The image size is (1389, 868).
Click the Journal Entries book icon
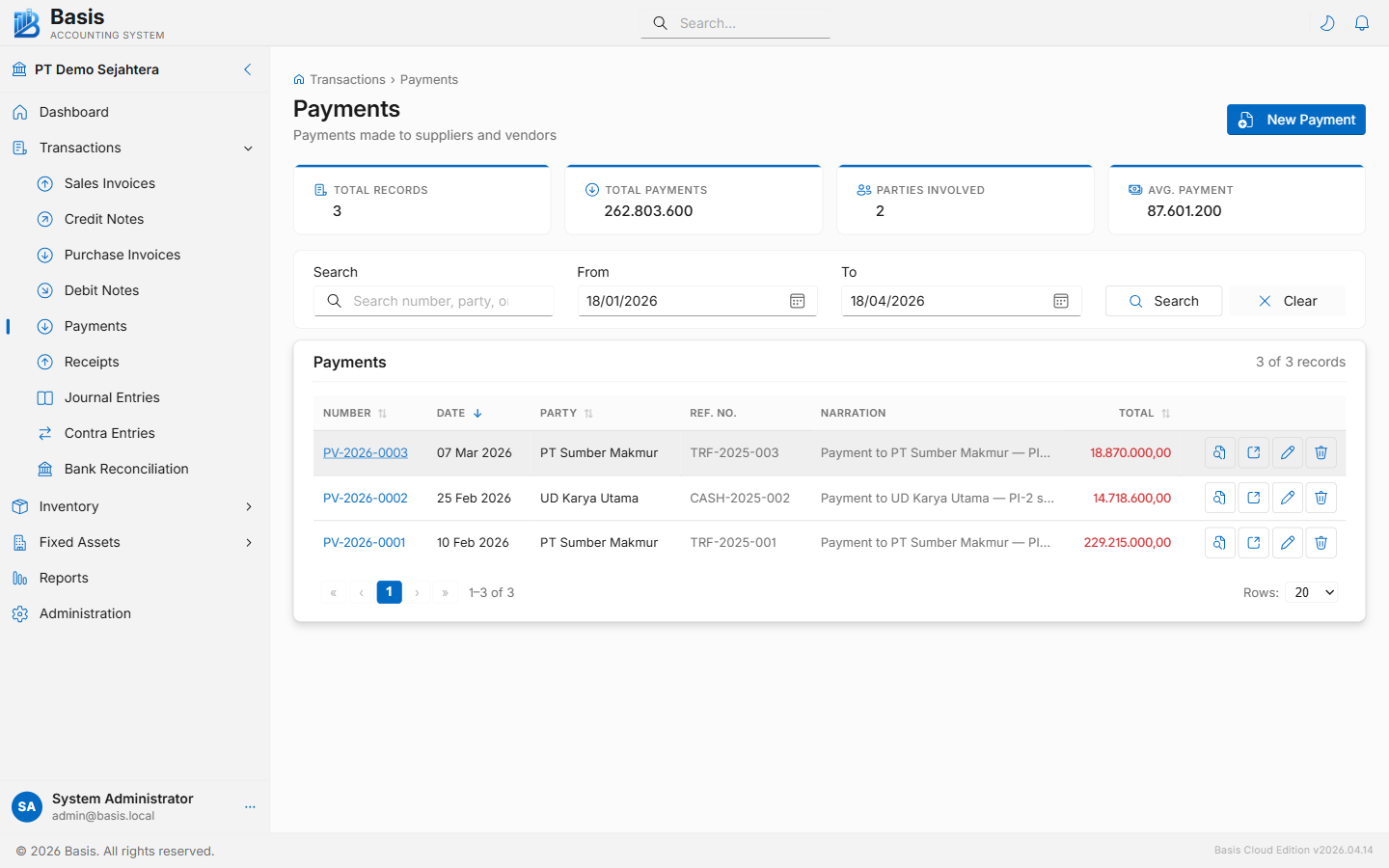45,397
